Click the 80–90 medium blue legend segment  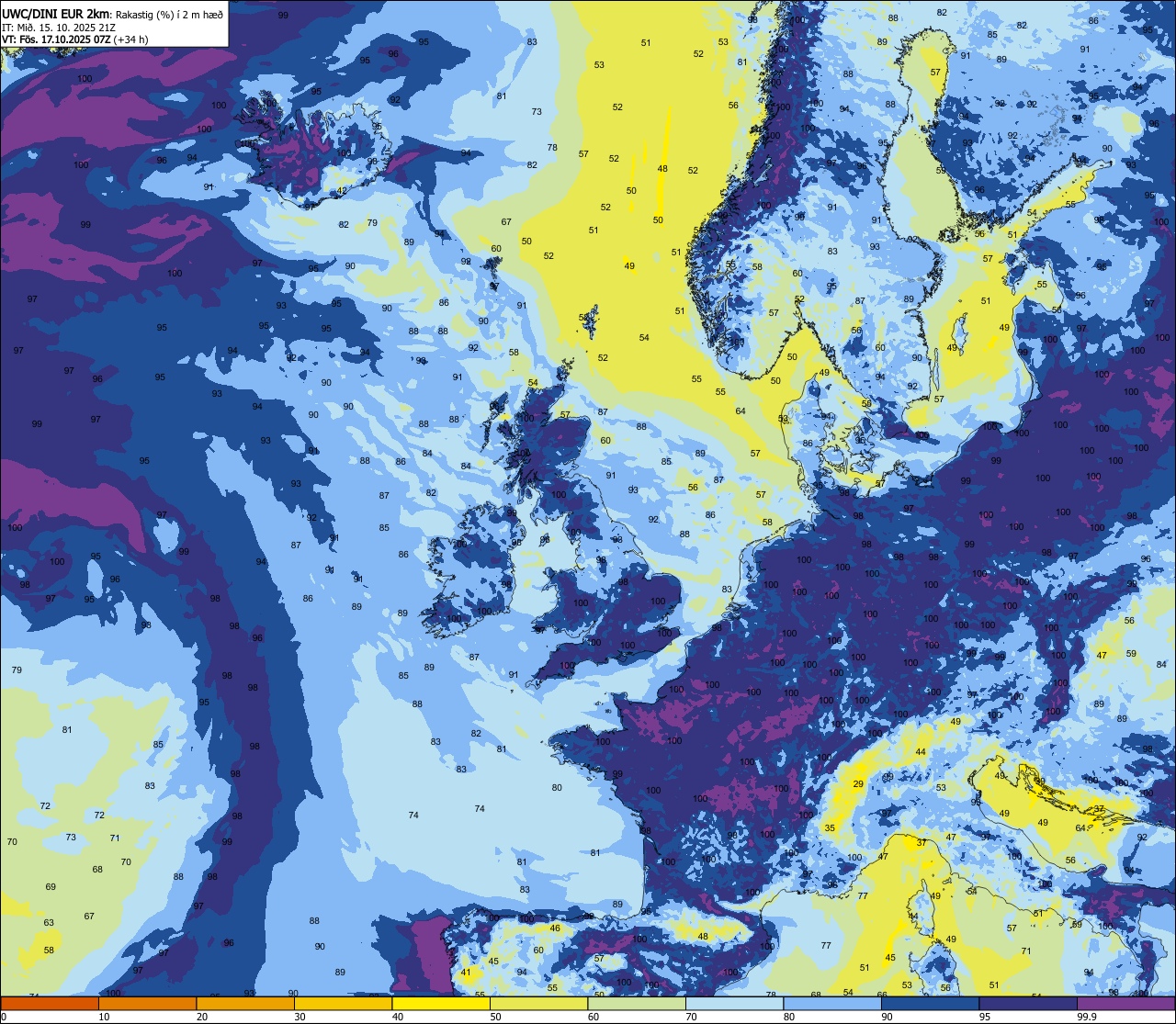pos(832,1003)
